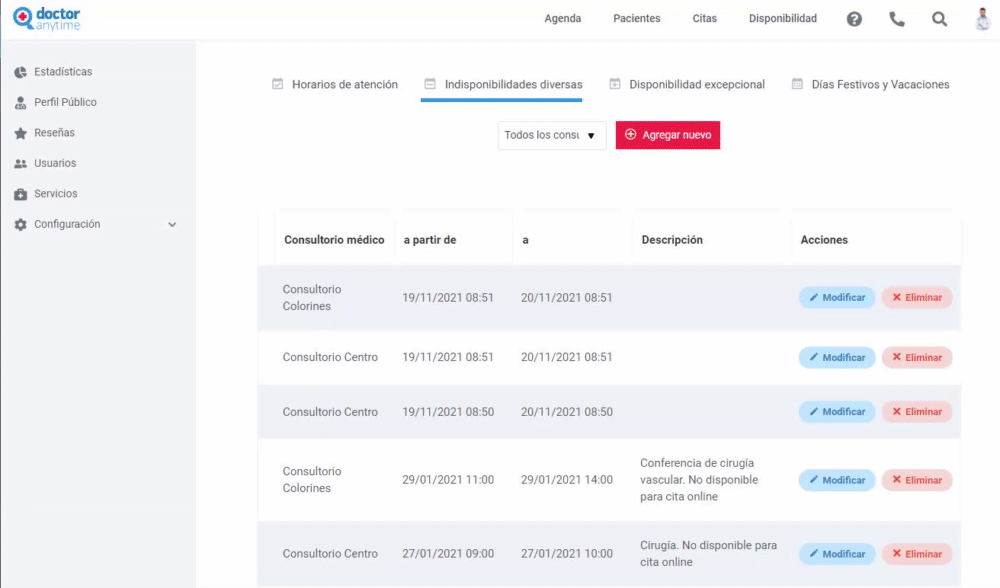This screenshot has width=1000, height=588.
Task: Open Reseñas in the sidebar
Action: (x=54, y=133)
